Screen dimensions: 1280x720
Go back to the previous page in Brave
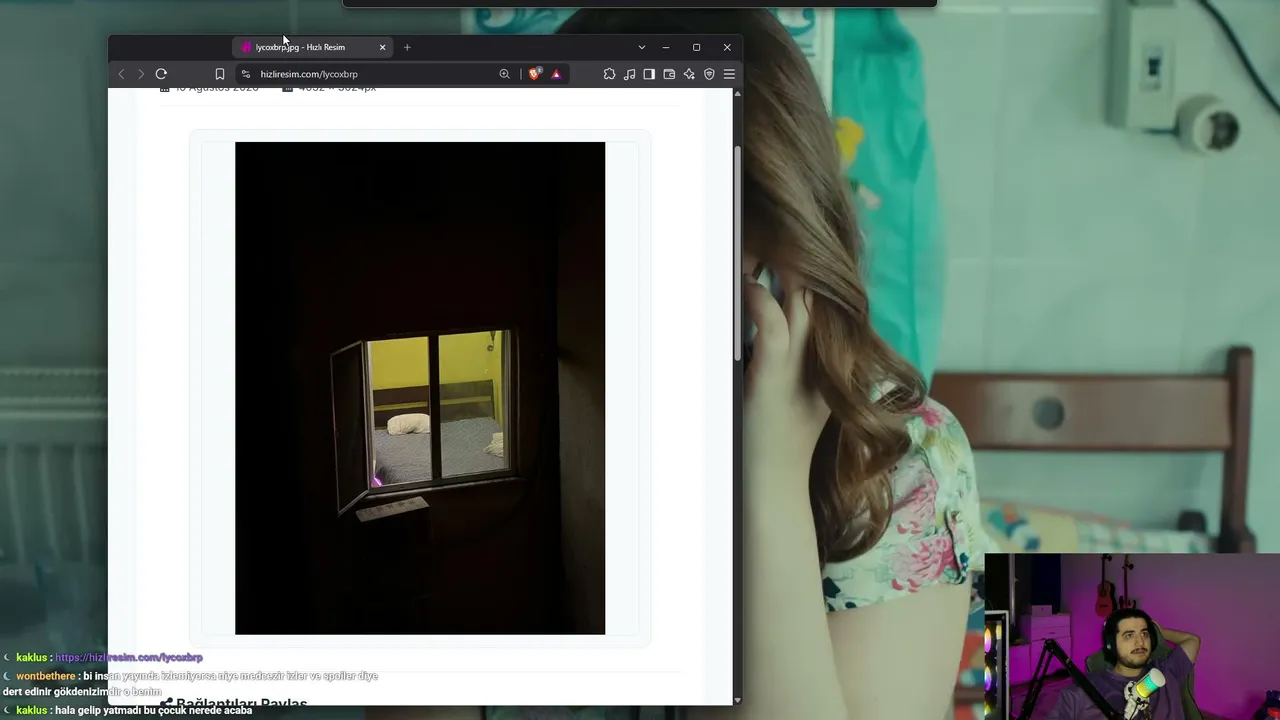click(121, 74)
